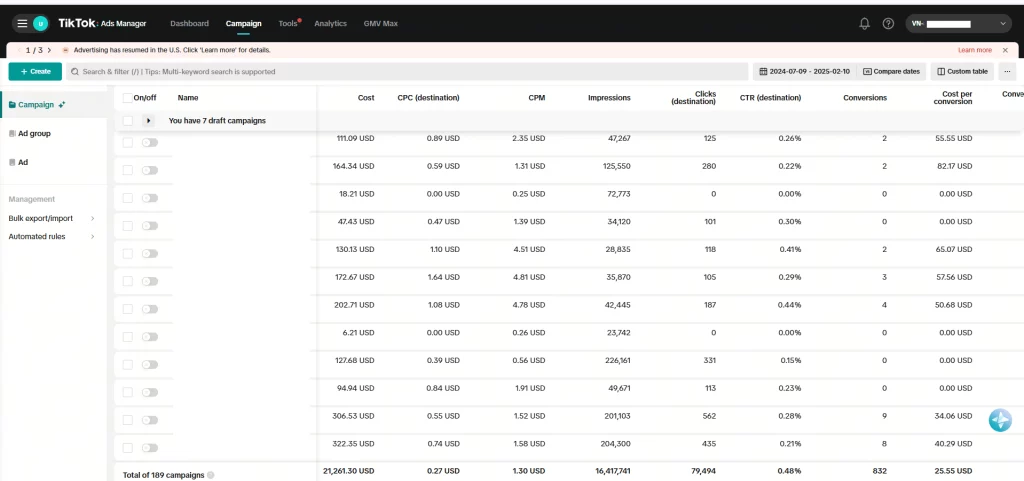Sort by the Impressions column header
This screenshot has width=1024, height=481.
pos(609,98)
